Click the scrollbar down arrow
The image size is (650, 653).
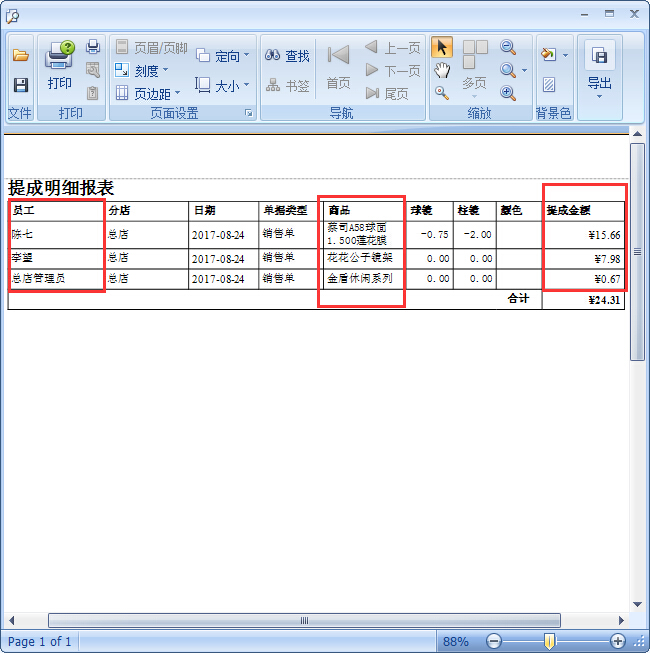(x=637, y=604)
